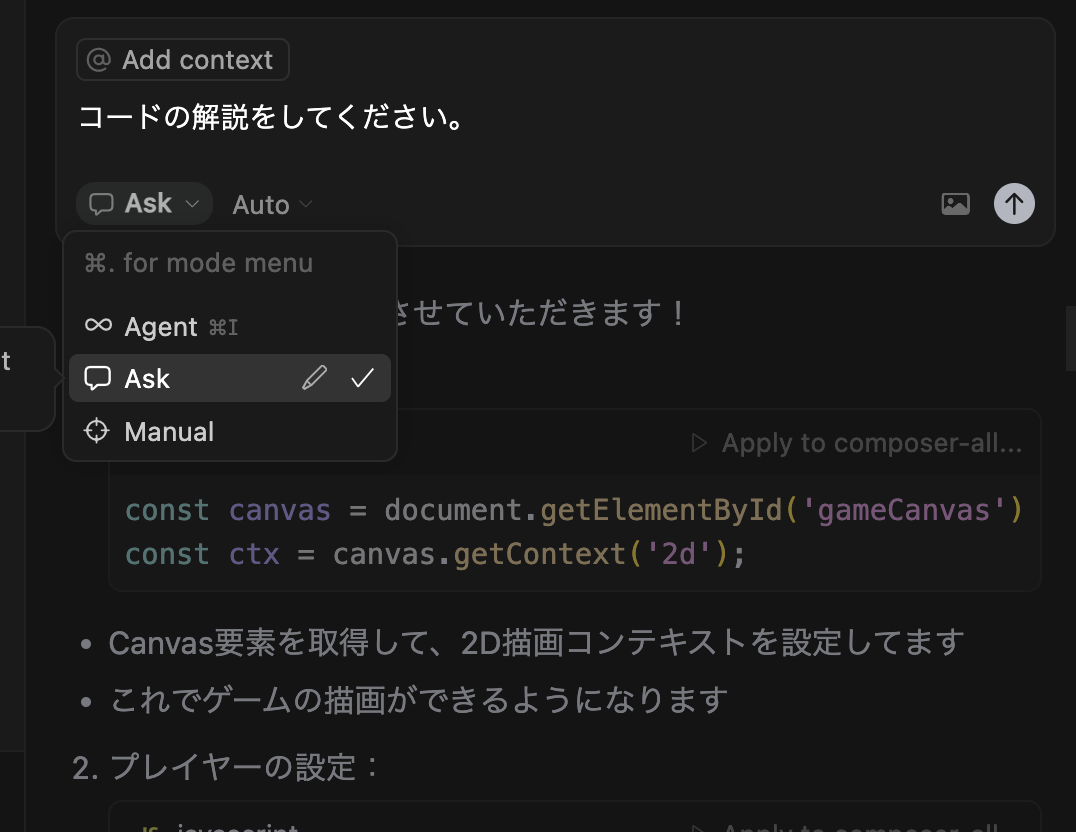Click the @ icon on Add context
1076x832 pixels.
99,59
